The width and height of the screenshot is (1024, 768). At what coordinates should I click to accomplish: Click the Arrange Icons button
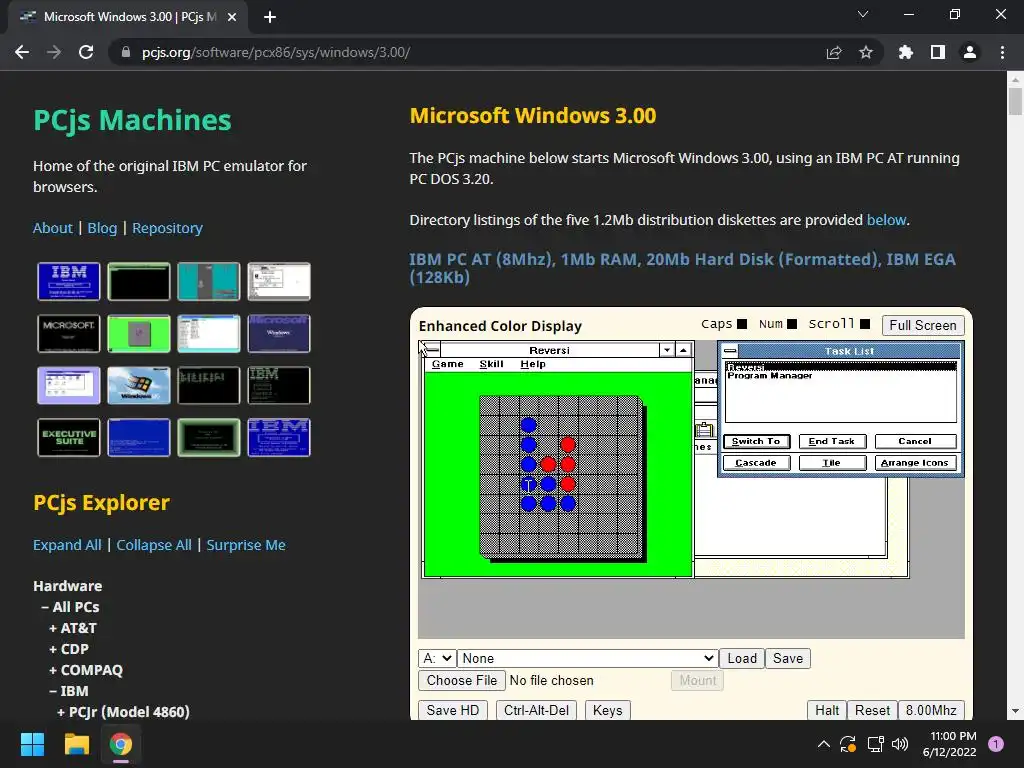point(915,463)
